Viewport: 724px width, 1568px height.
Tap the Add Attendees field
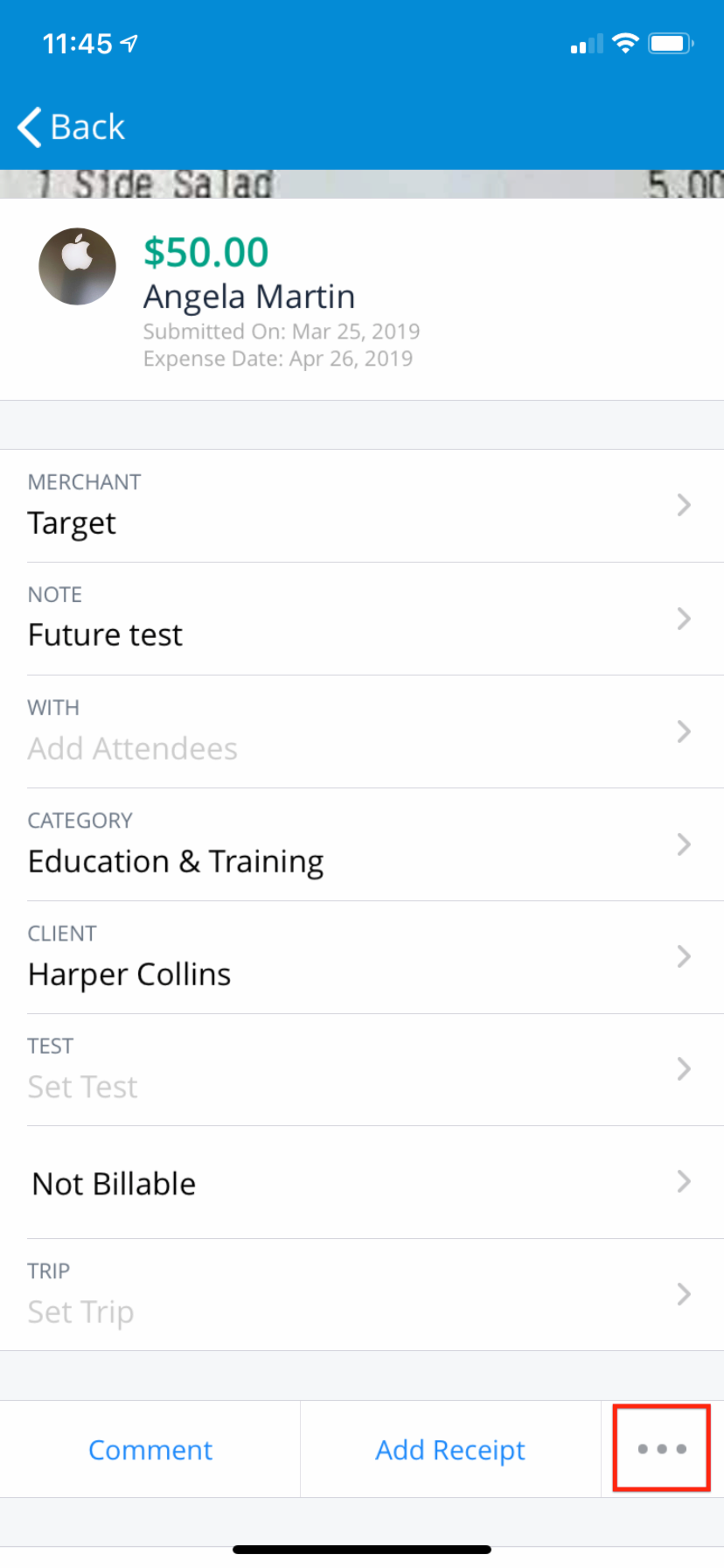pos(133,749)
